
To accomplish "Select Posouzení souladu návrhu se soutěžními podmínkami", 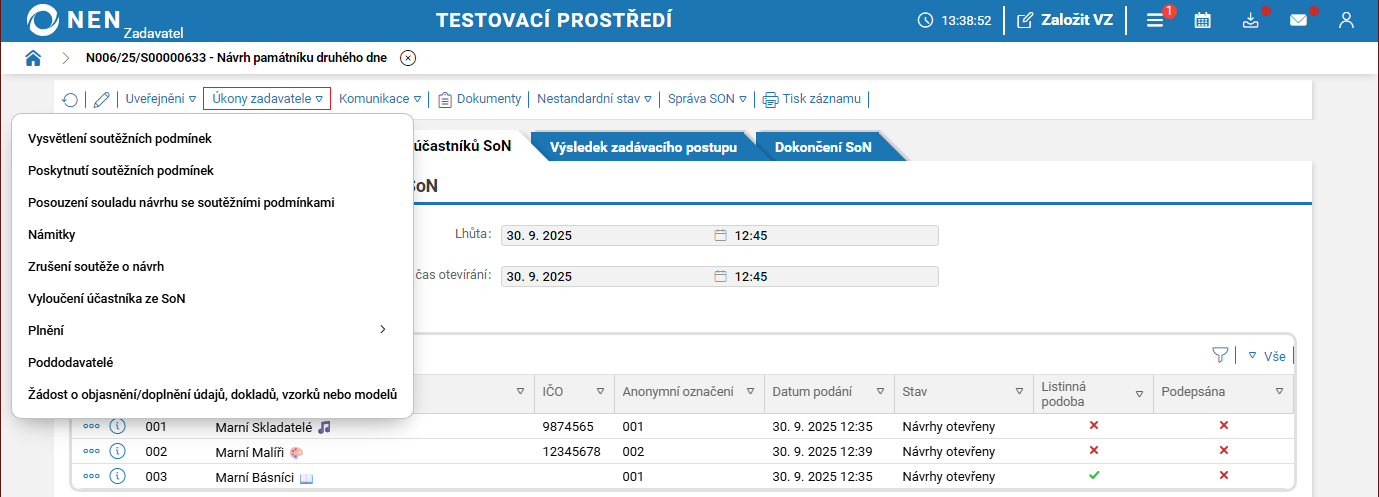I will point(212,202).
